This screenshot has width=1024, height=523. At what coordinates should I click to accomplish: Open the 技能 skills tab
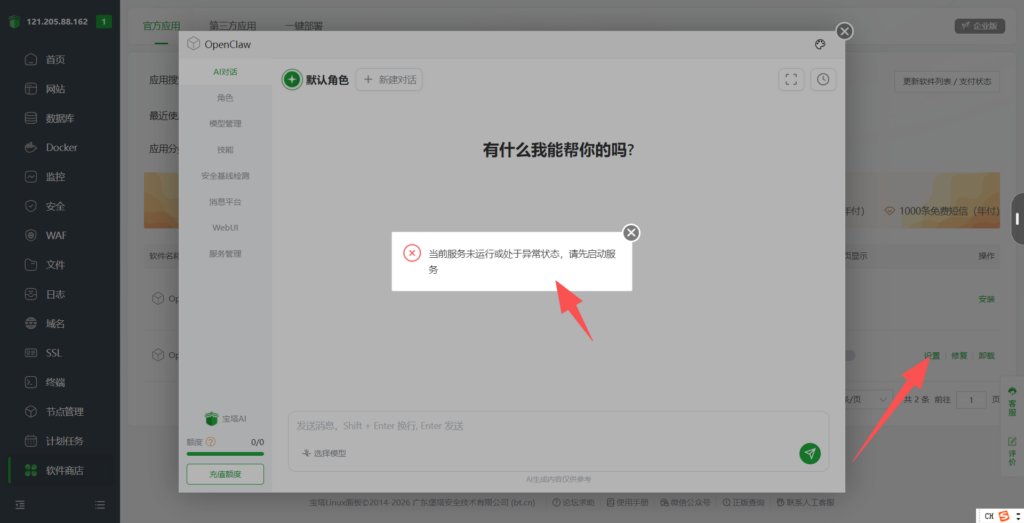tap(225, 150)
